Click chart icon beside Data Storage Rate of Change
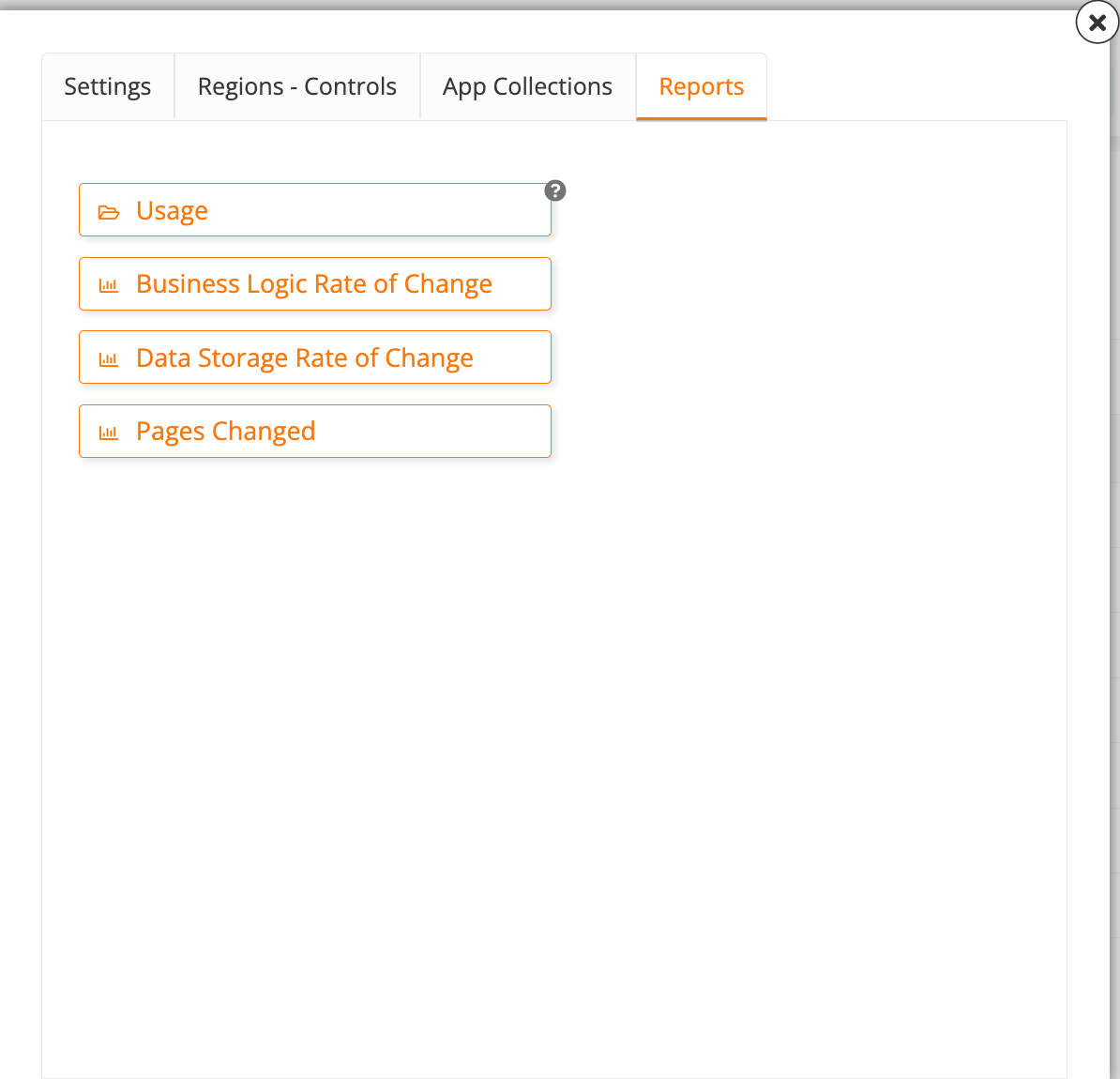The image size is (1120, 1079). coord(109,359)
